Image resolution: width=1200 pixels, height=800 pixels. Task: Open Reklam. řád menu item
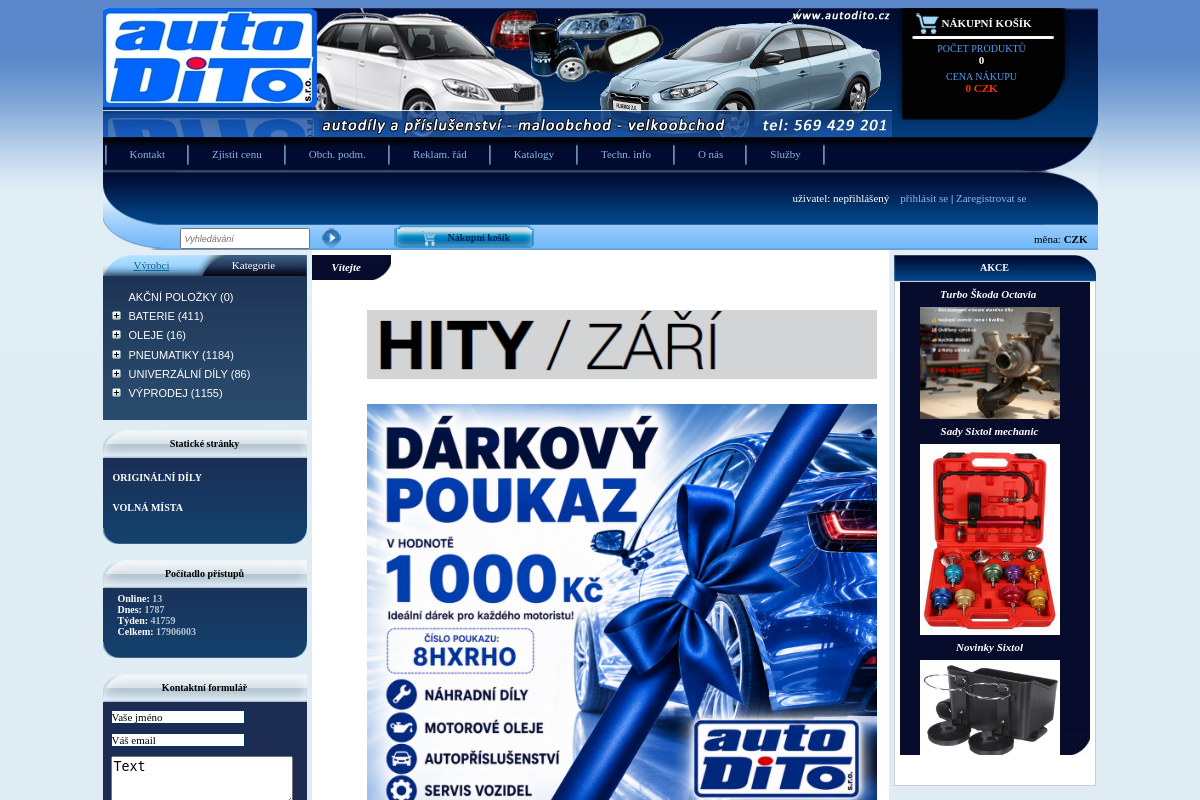pos(440,154)
